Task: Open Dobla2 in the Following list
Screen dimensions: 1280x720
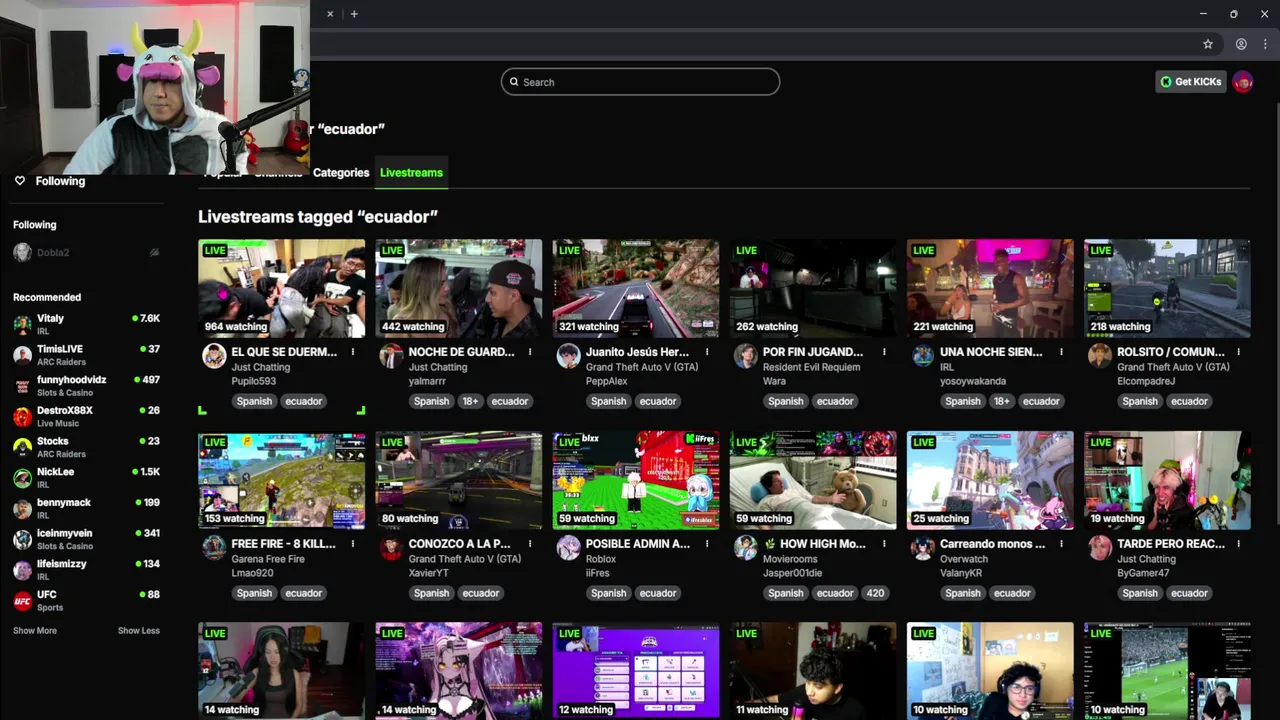Action: click(86, 253)
